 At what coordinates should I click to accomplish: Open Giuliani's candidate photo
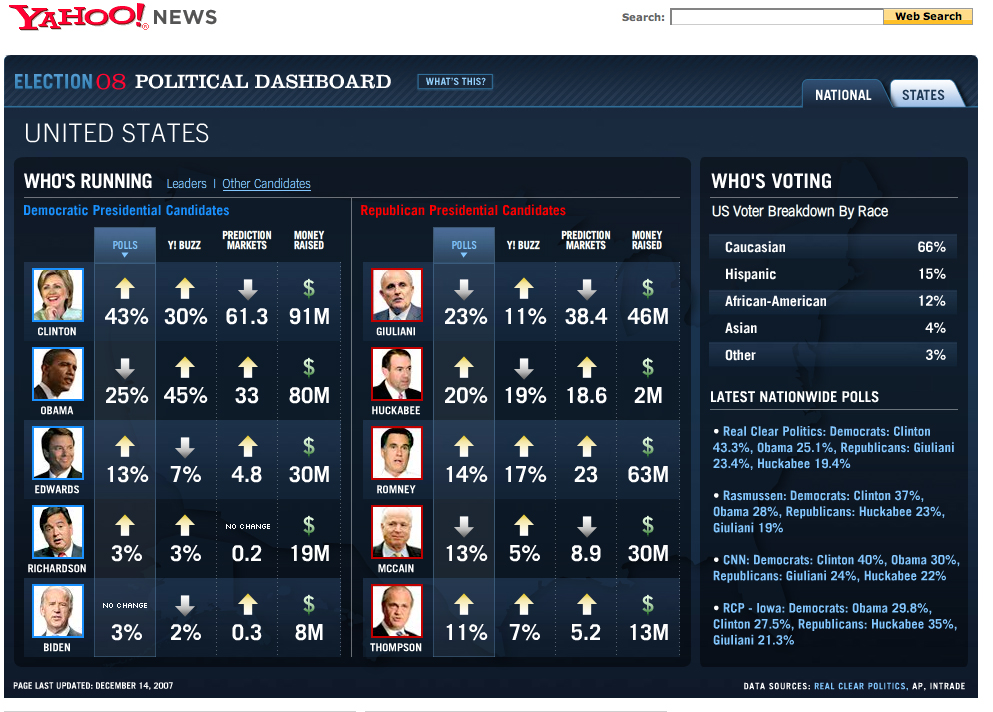(397, 295)
